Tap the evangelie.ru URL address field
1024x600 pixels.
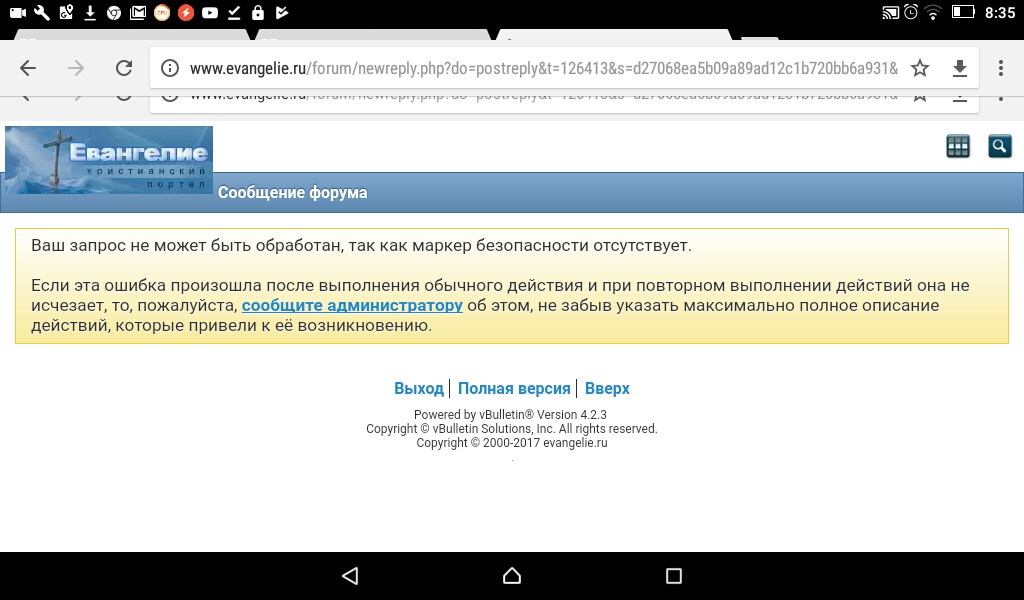[x=540, y=68]
